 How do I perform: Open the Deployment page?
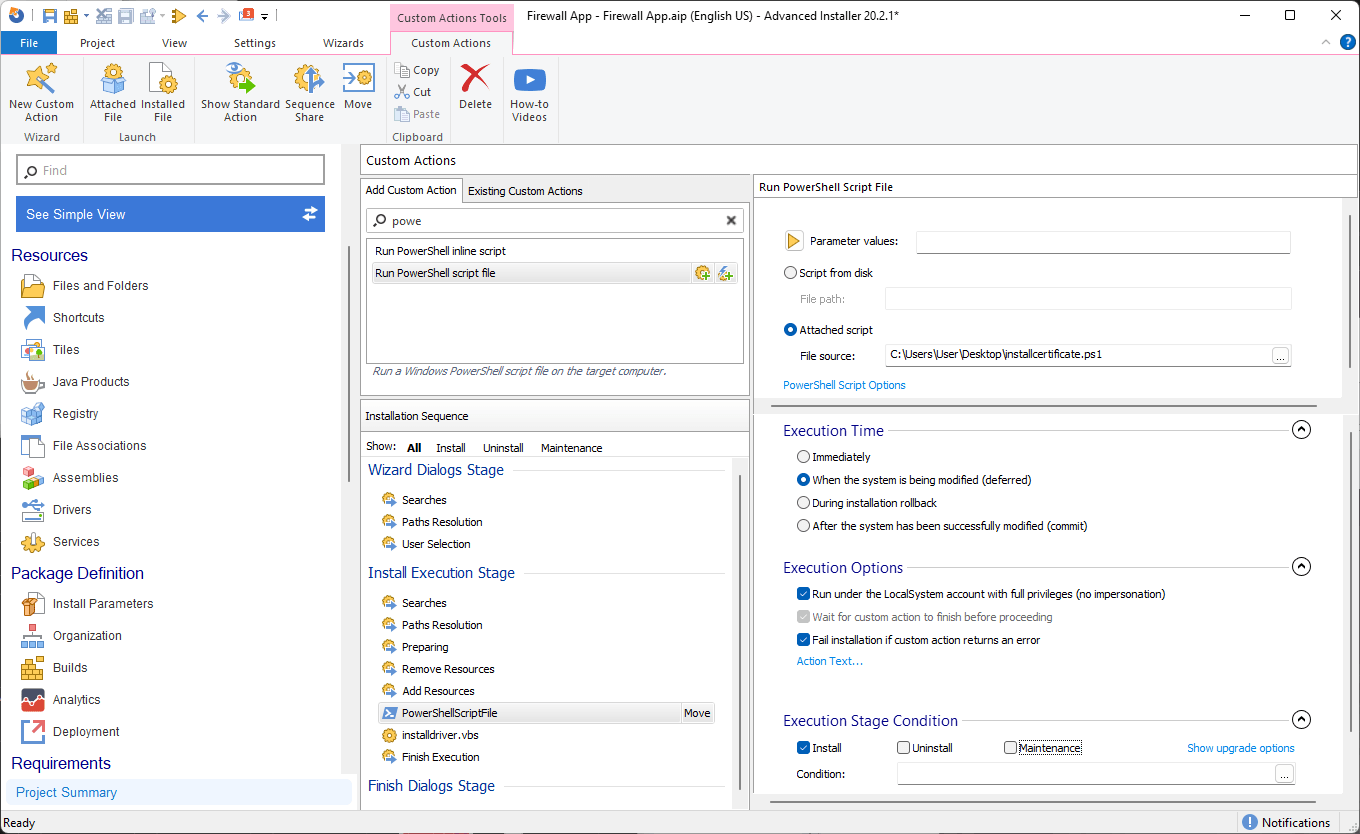point(86,732)
